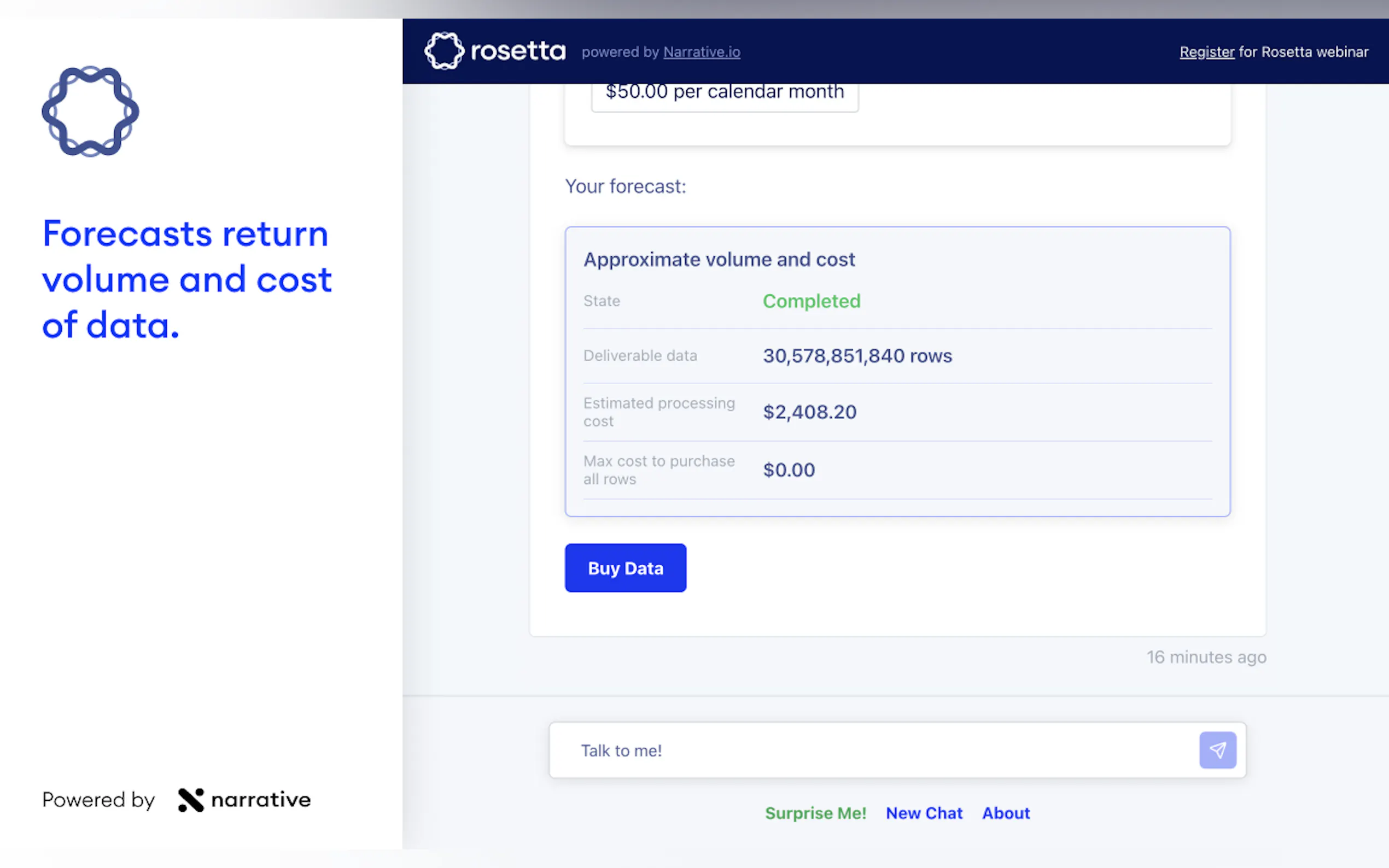Screen dimensions: 1389x868
Task: Click the Narrative N logo icon
Action: 191,800
